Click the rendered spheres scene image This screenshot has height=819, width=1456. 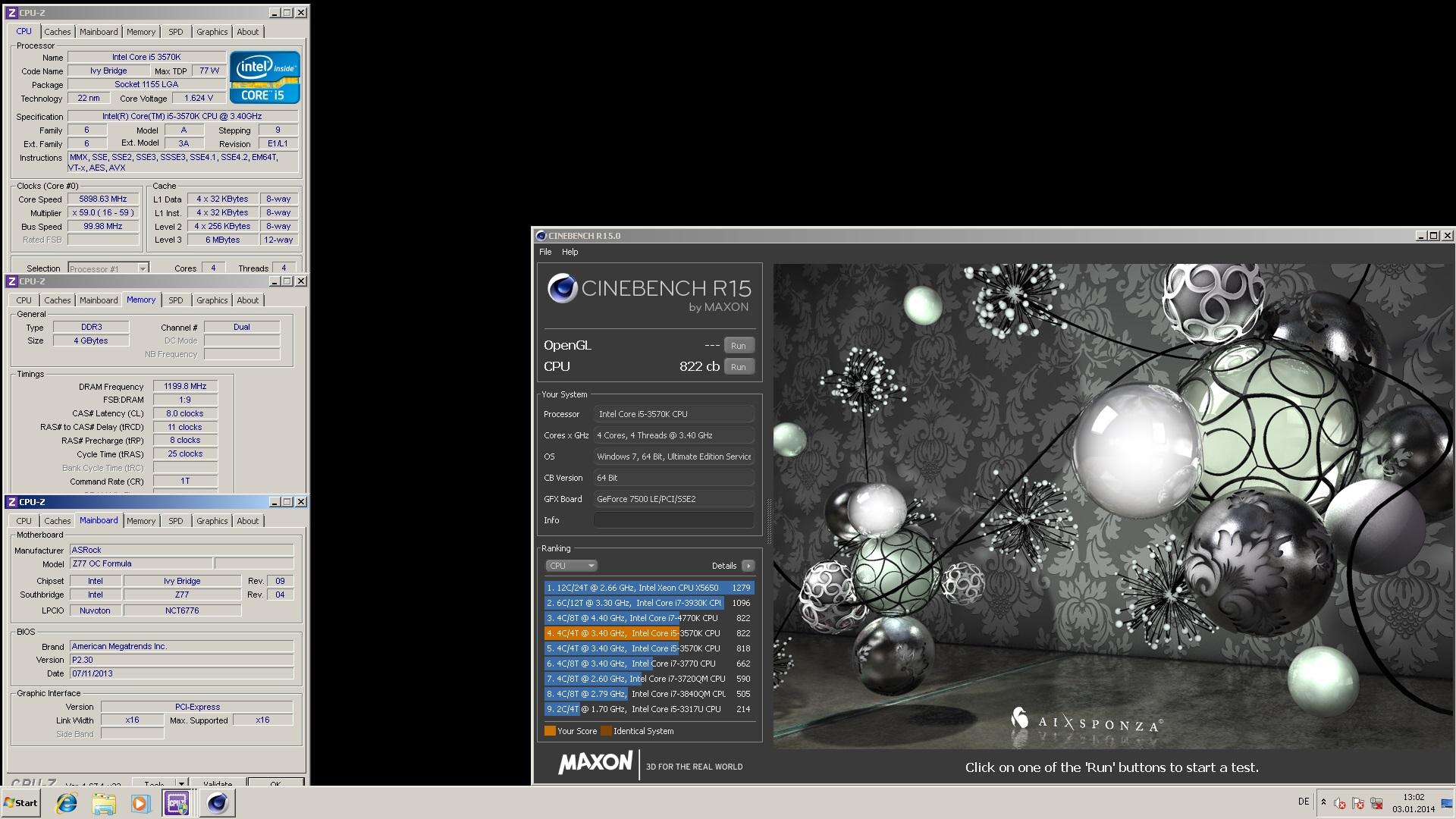1113,507
